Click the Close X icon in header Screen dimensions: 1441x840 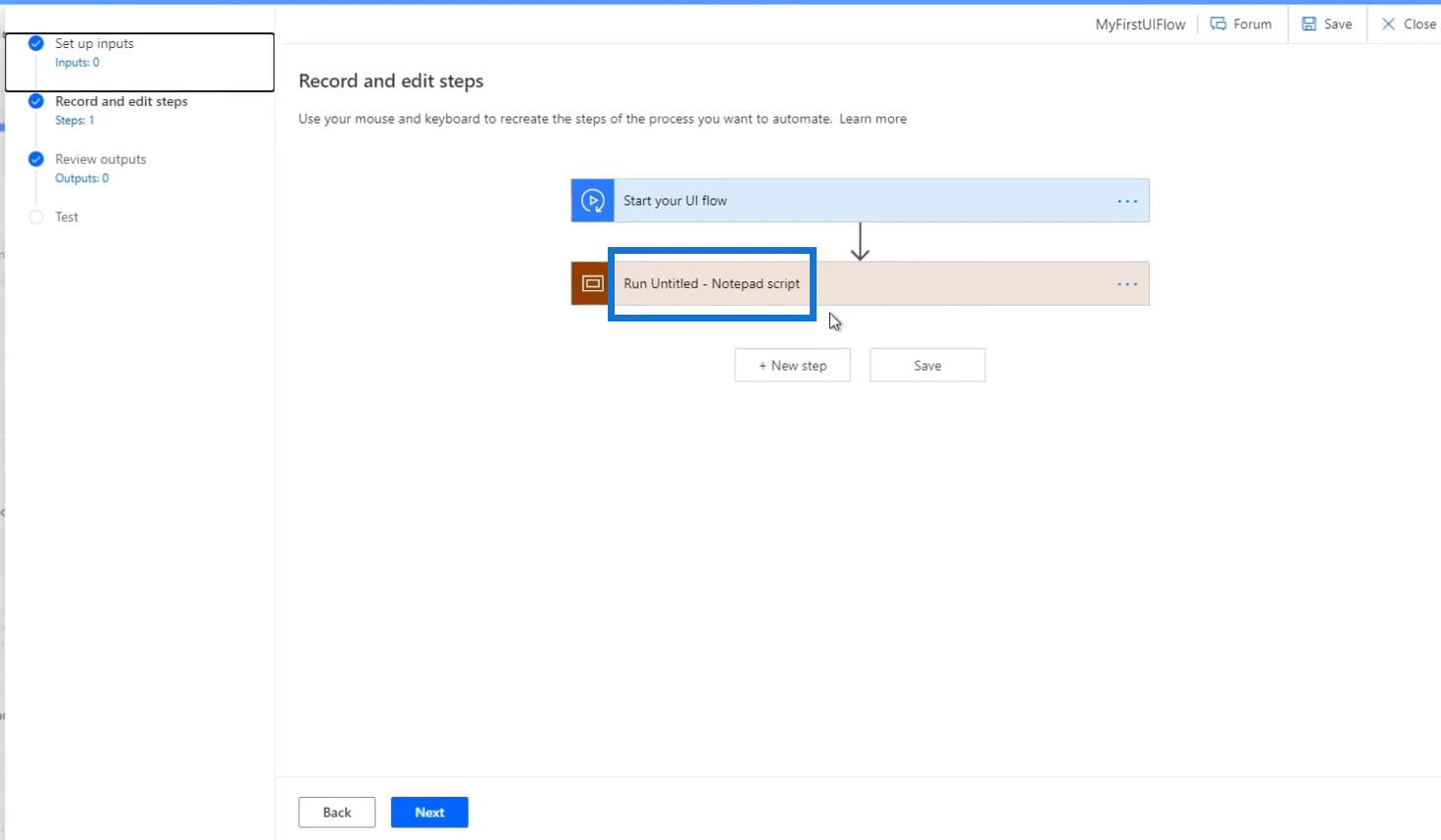pos(1388,25)
